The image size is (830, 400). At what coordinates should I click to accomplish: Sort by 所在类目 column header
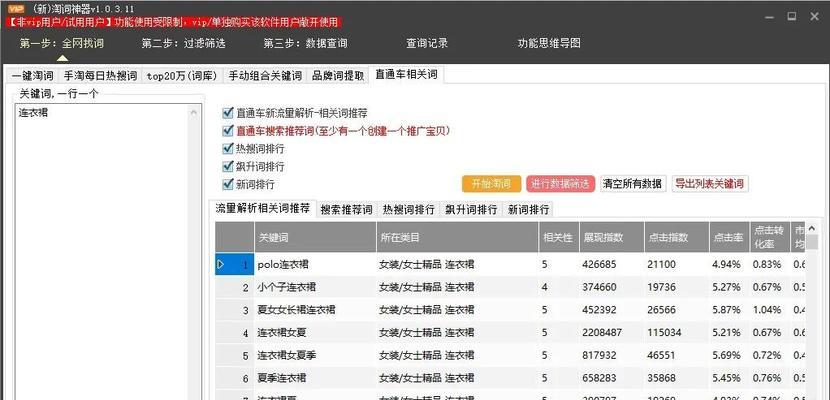point(457,237)
